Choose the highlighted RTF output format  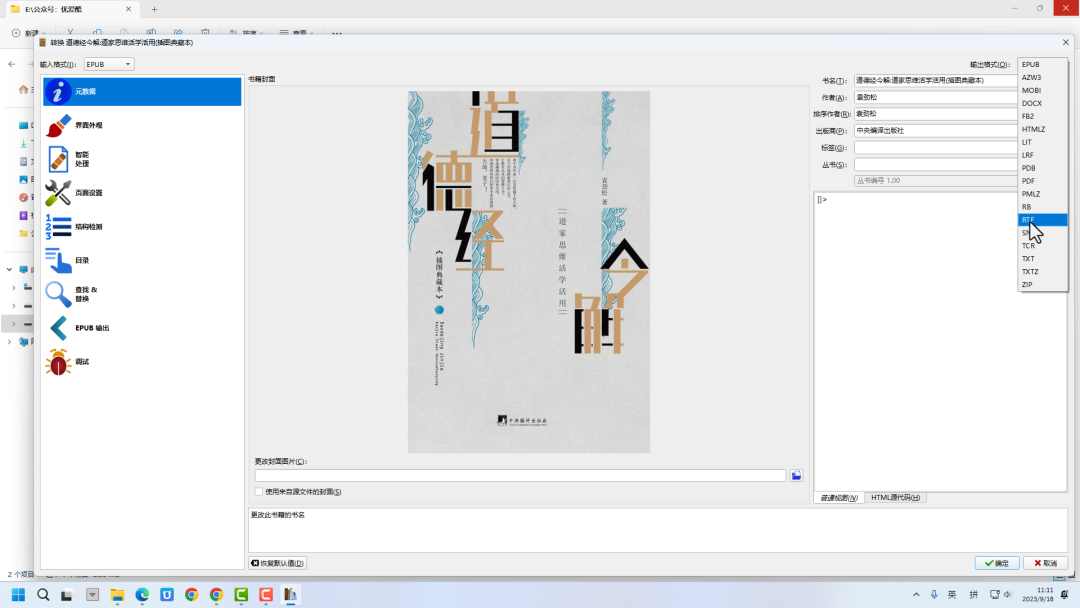[1042, 220]
